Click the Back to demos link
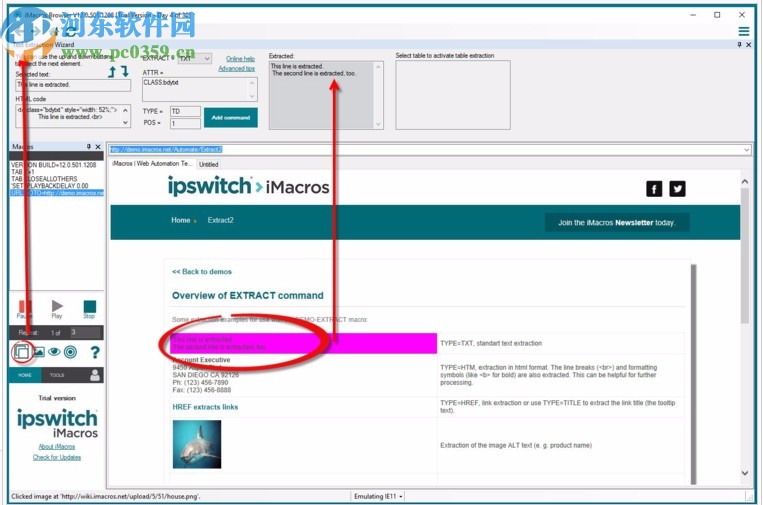Image resolution: width=763 pixels, height=505 pixels. pos(202,271)
